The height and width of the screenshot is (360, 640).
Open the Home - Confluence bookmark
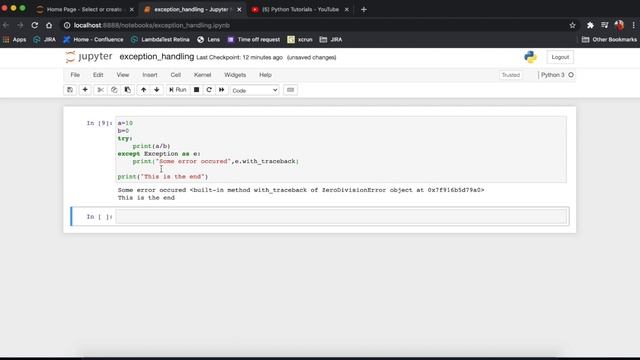click(93, 40)
